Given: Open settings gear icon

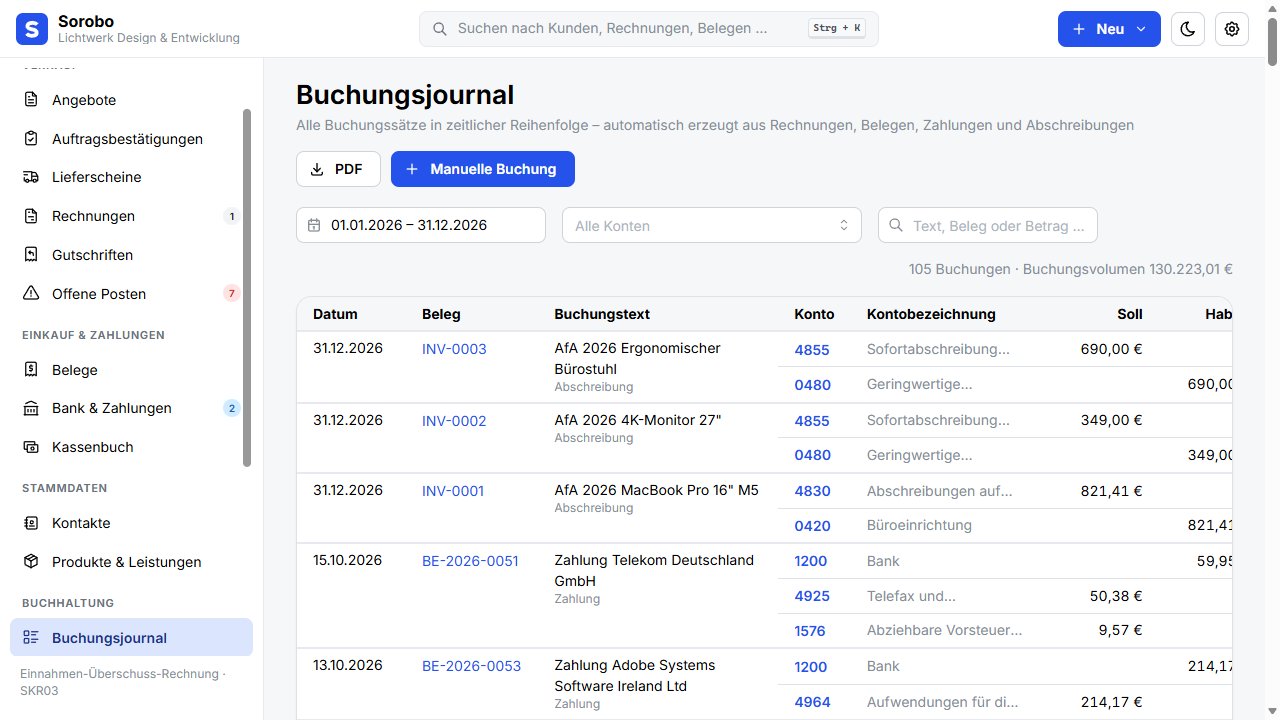Looking at the screenshot, I should (x=1232, y=29).
